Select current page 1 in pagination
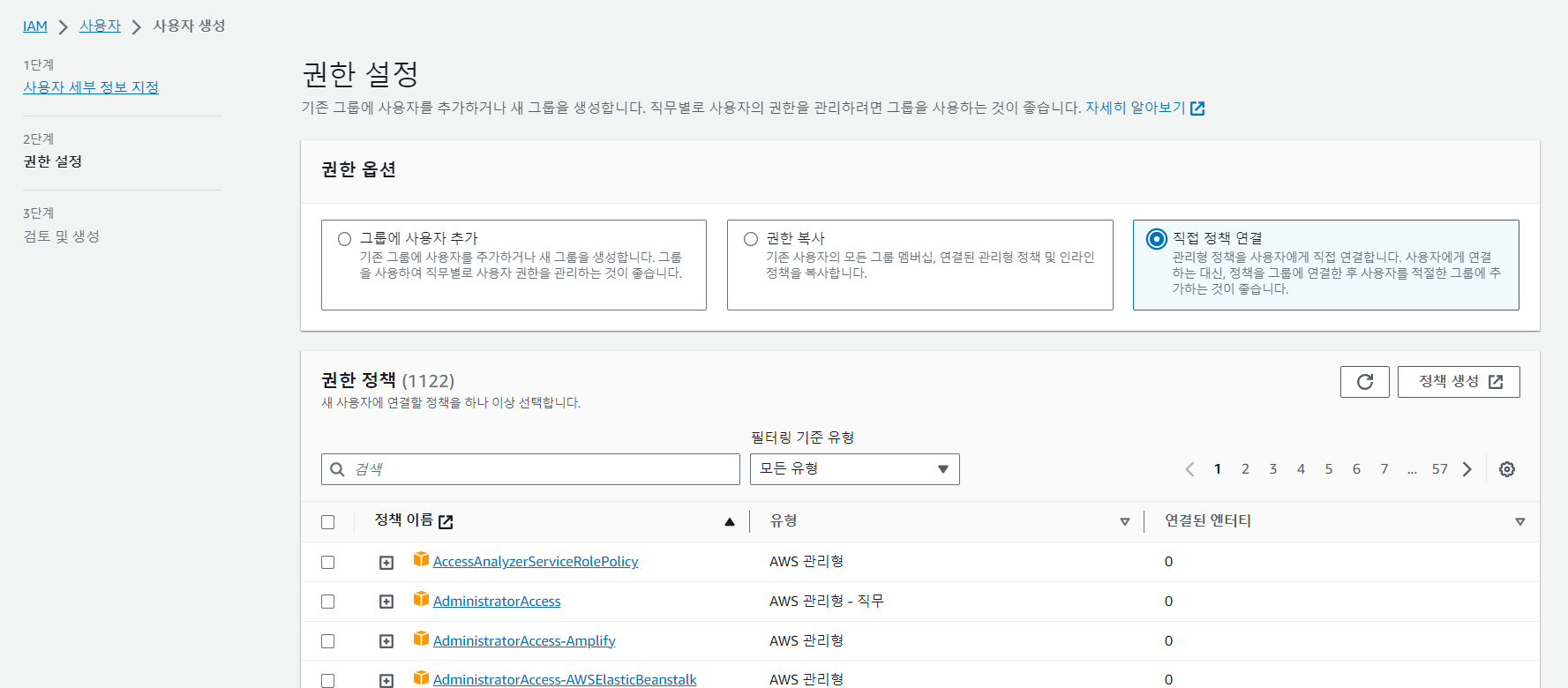 pyautogui.click(x=1218, y=469)
